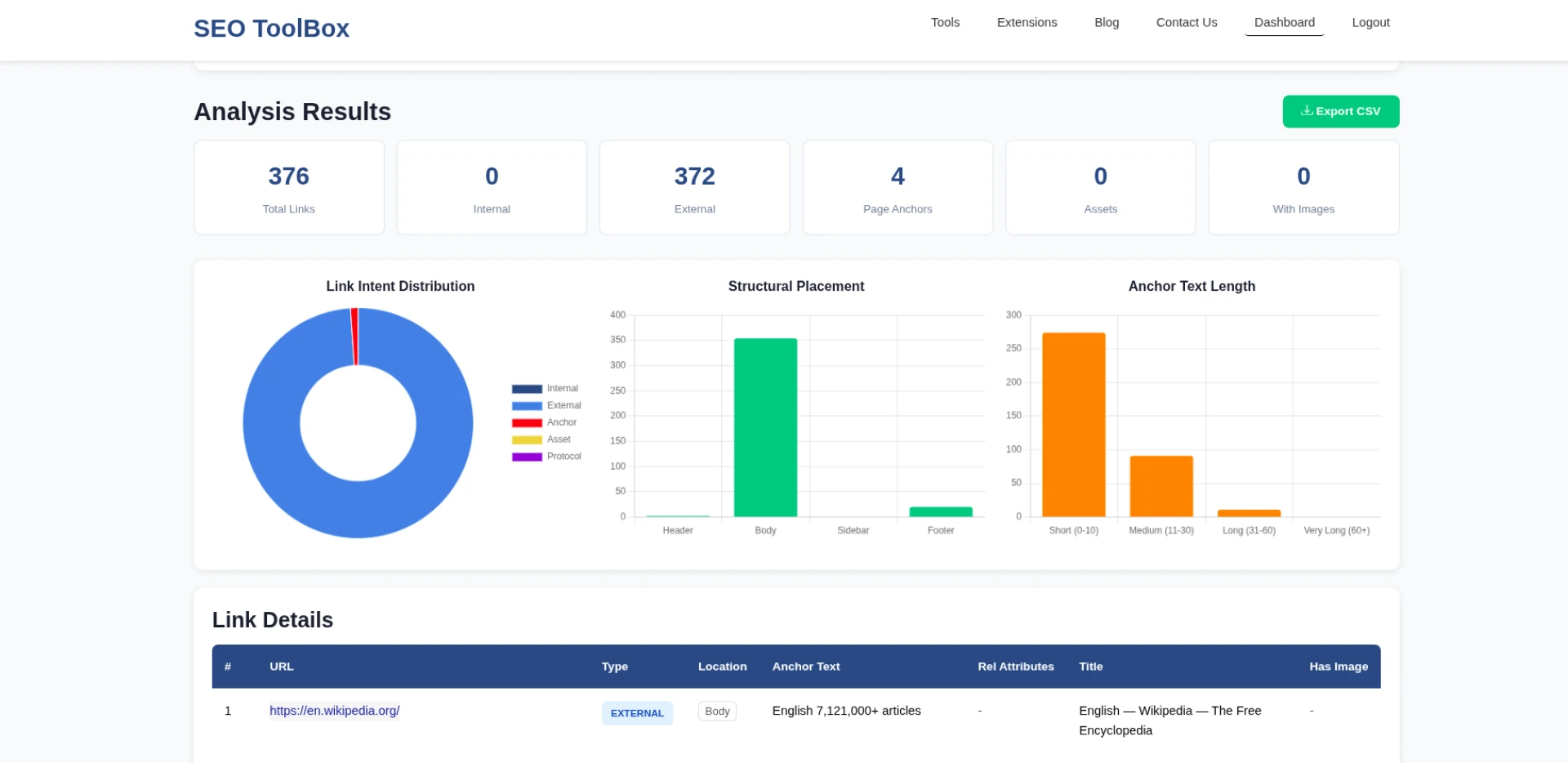Click the Short (0-10) orange bar

1073,425
